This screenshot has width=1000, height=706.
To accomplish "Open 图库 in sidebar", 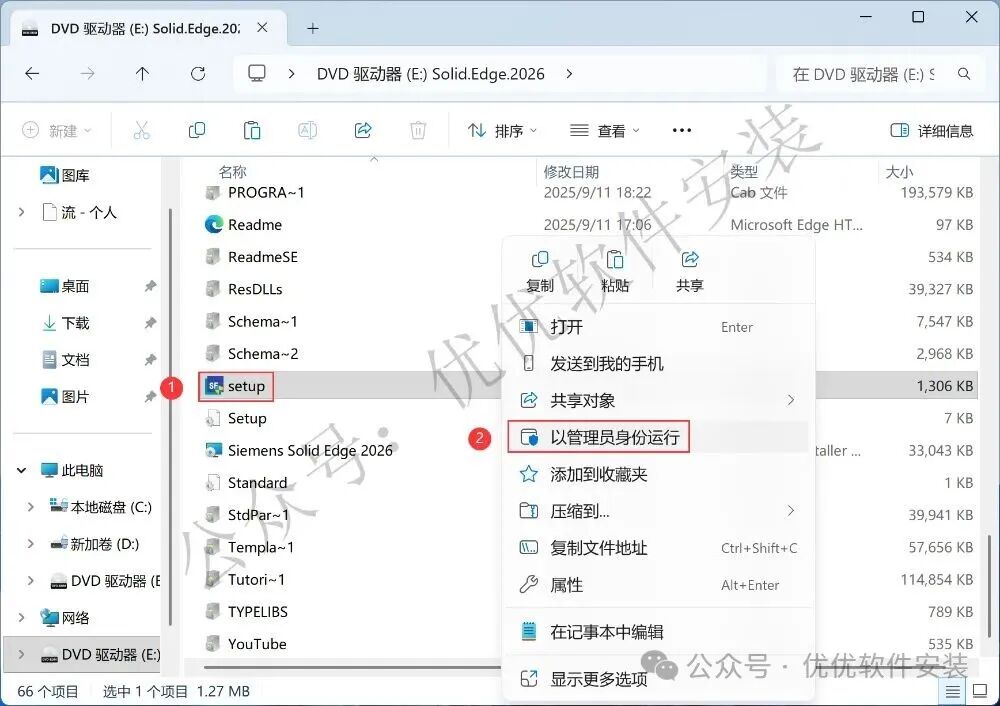I will tap(65, 175).
